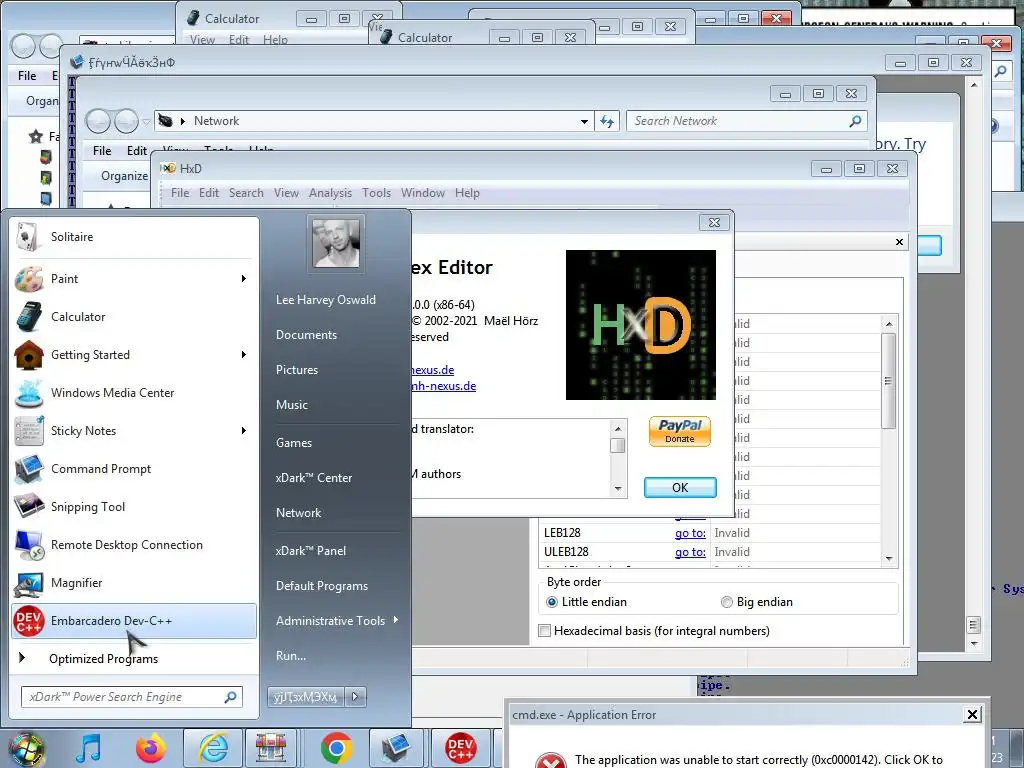Image resolution: width=1024 pixels, height=768 pixels.
Task: Open Calculator in Start menu list
Action: click(134, 317)
